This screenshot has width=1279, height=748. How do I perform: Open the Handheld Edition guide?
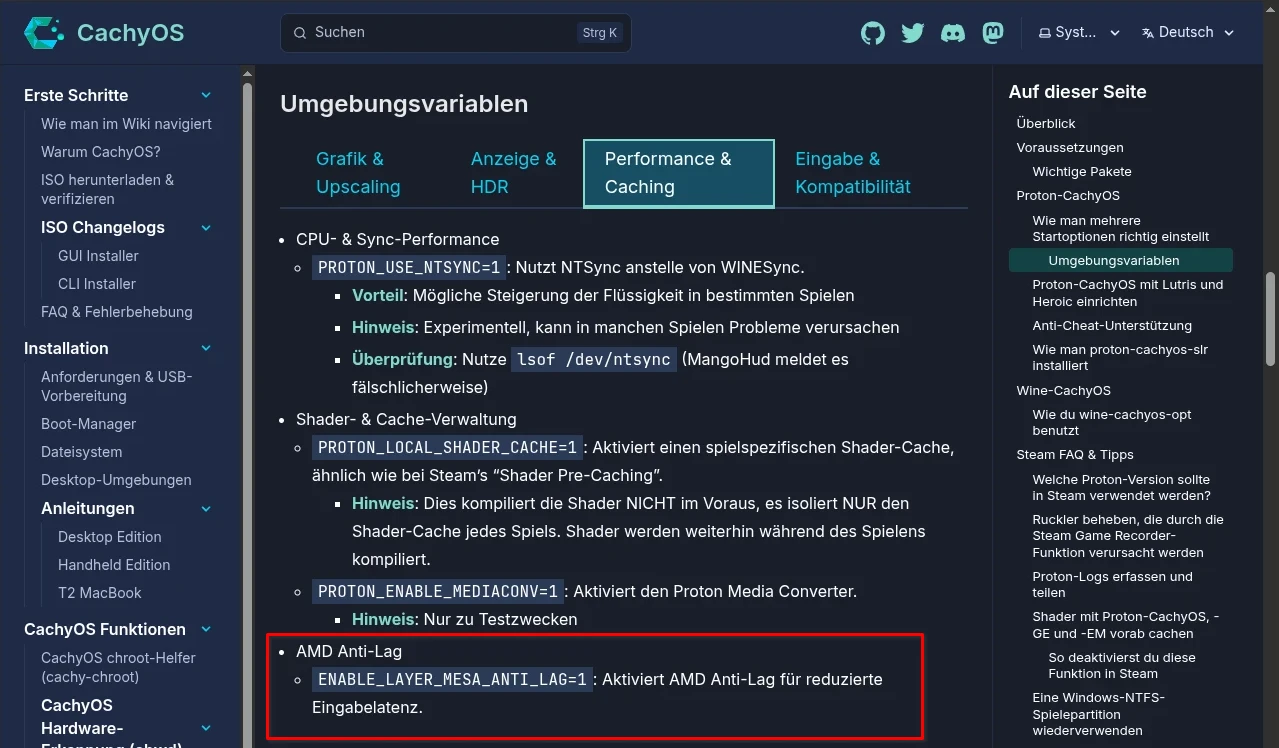pos(114,565)
